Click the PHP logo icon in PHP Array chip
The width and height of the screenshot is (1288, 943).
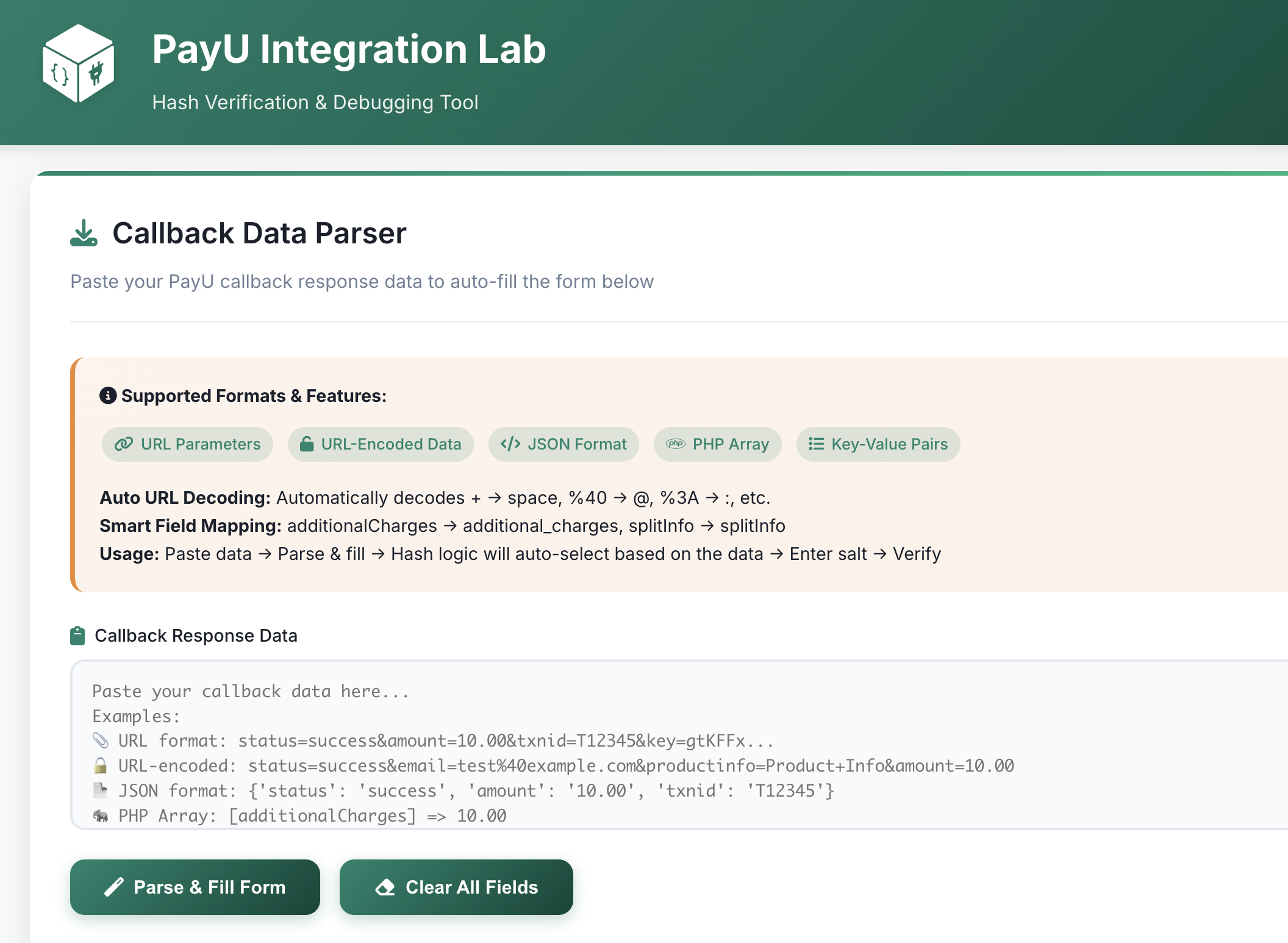coord(675,444)
